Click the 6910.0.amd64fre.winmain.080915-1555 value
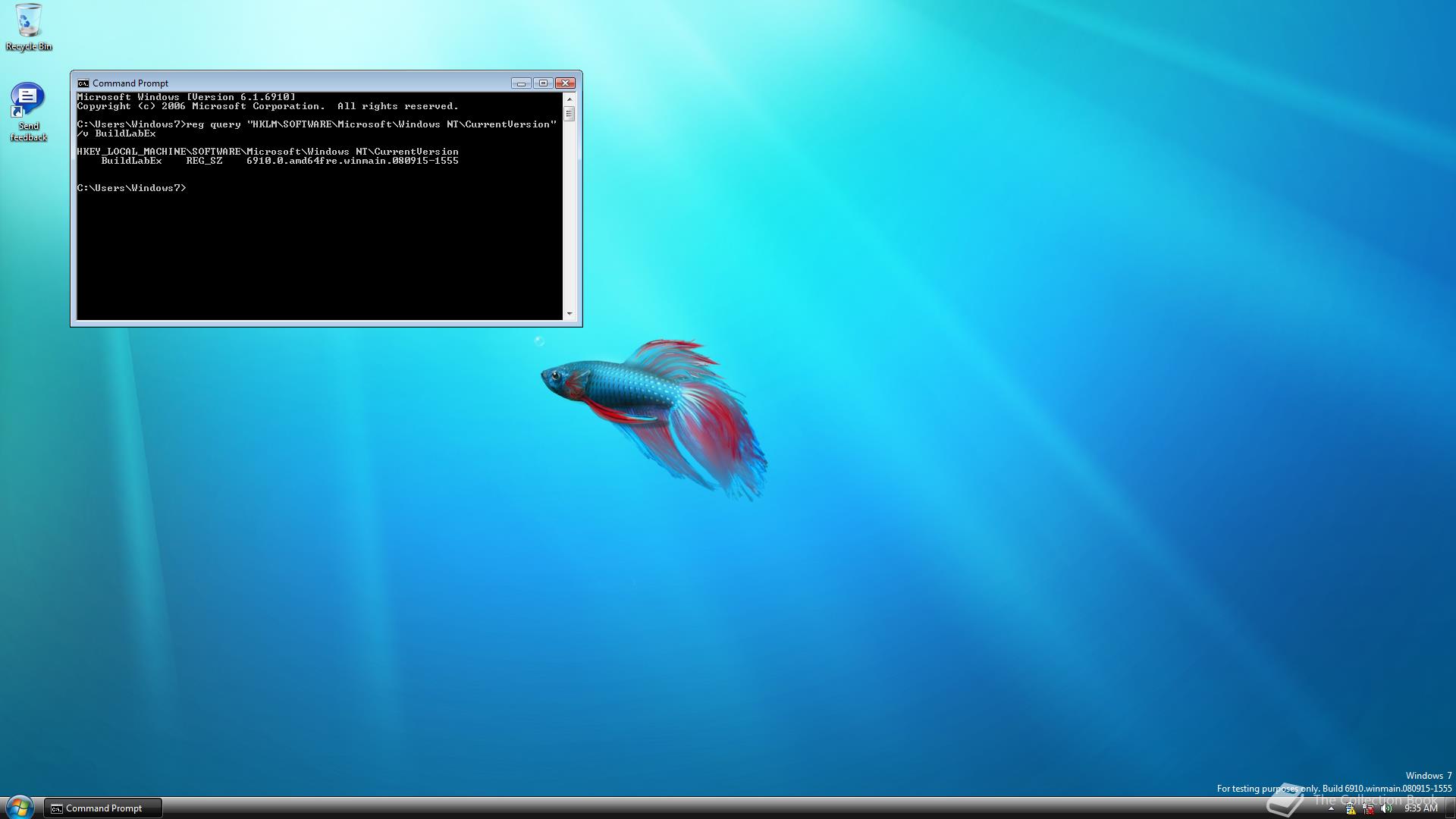The height and width of the screenshot is (819, 1456). [353, 161]
